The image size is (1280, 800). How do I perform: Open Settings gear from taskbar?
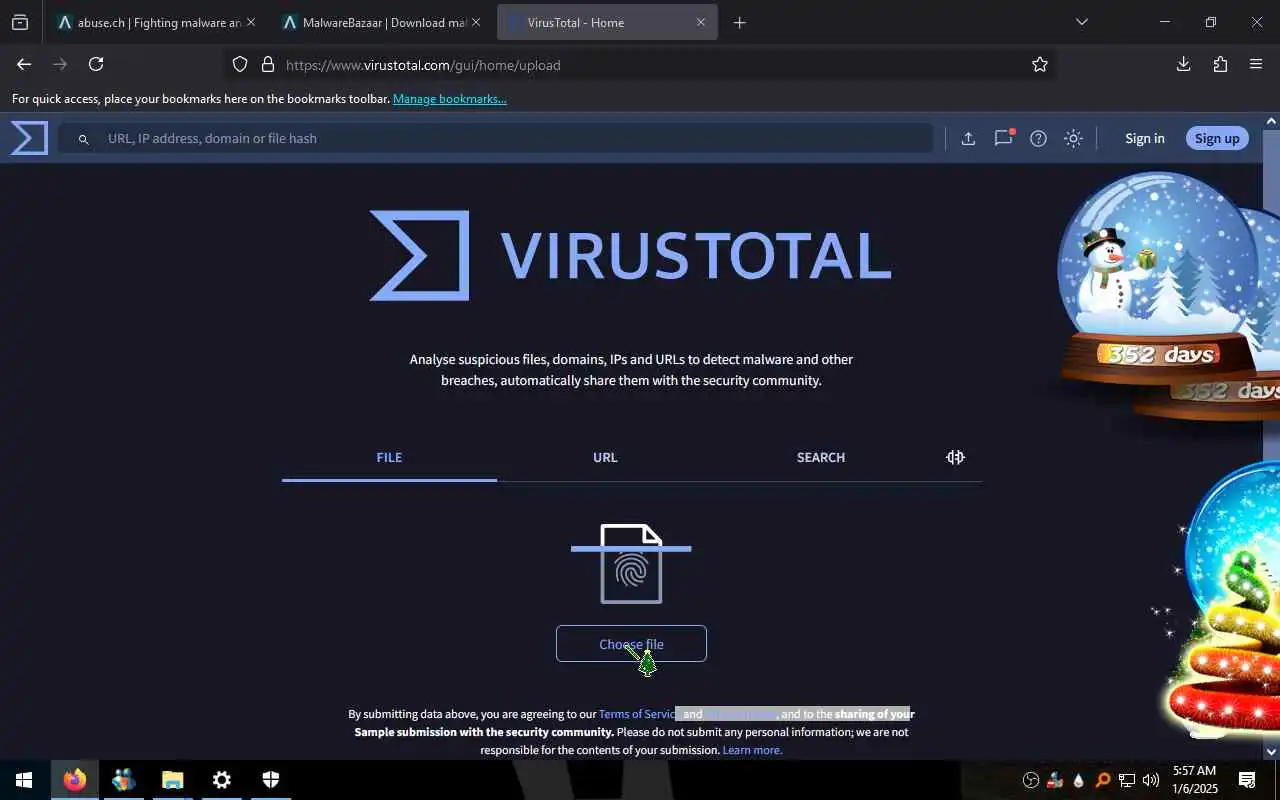[221, 780]
